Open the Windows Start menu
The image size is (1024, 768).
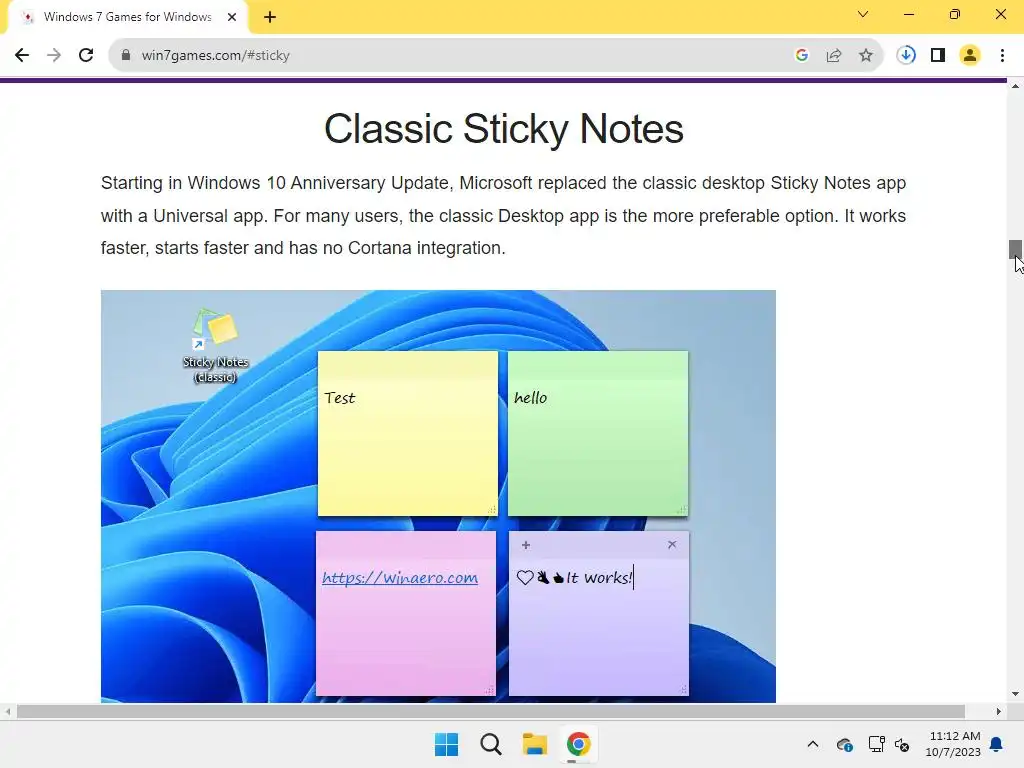point(447,744)
